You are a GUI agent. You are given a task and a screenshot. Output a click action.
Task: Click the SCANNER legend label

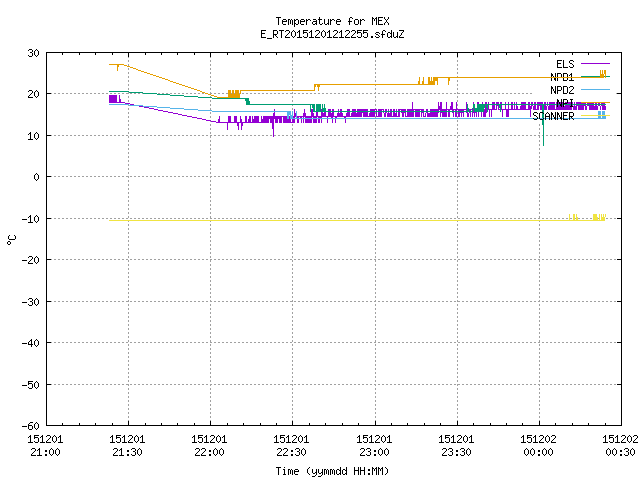point(553,116)
